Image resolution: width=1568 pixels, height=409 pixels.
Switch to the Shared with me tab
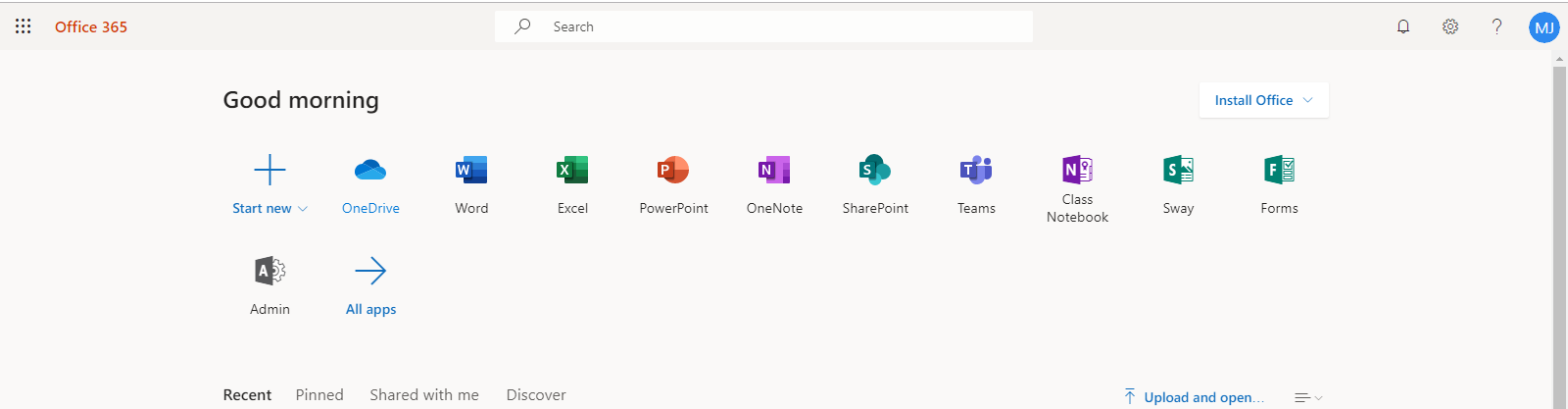(x=424, y=394)
